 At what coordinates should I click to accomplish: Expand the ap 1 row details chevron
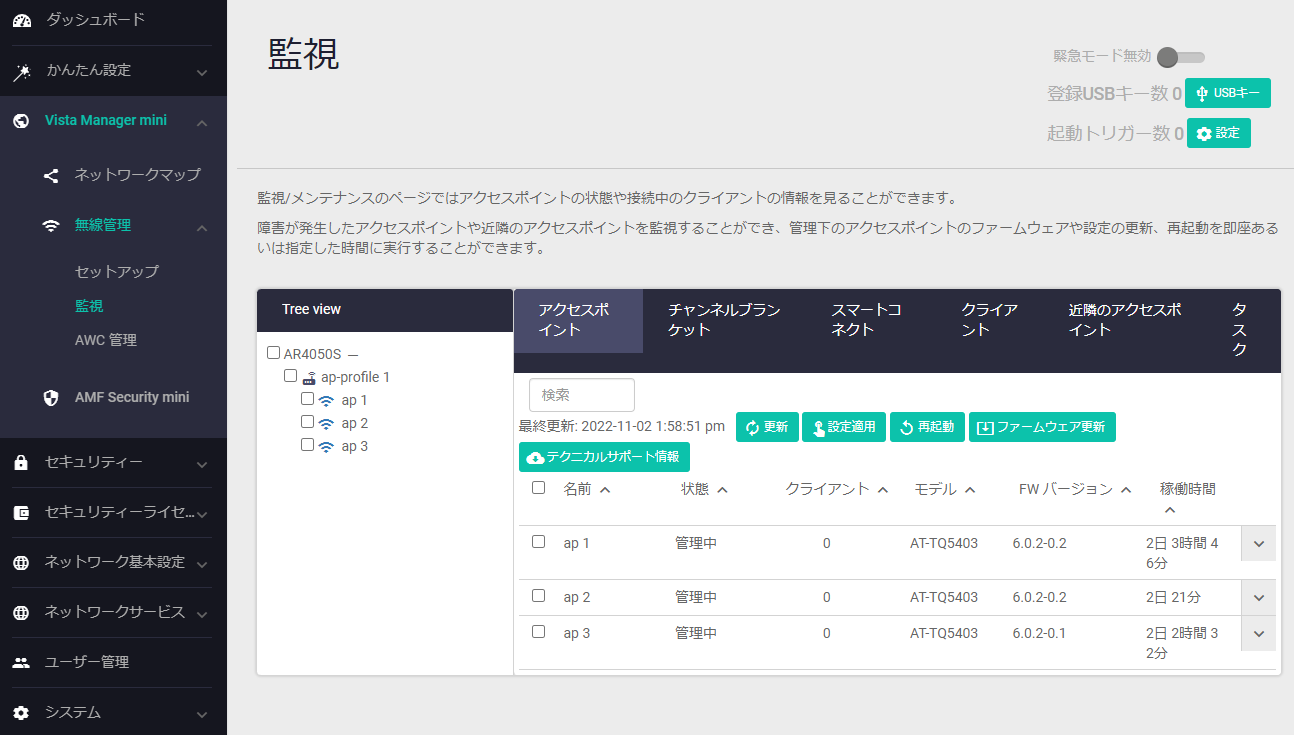(1258, 544)
